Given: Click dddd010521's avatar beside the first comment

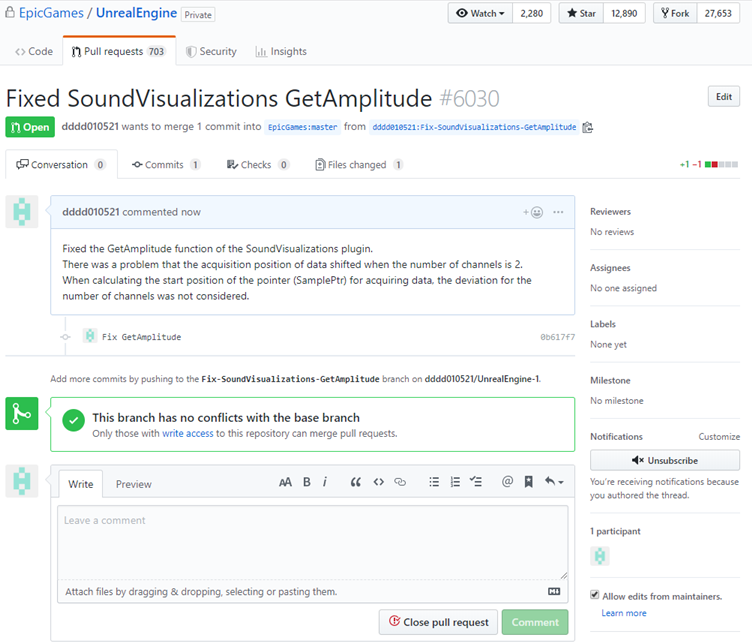Looking at the screenshot, I should pyautogui.click(x=22, y=211).
